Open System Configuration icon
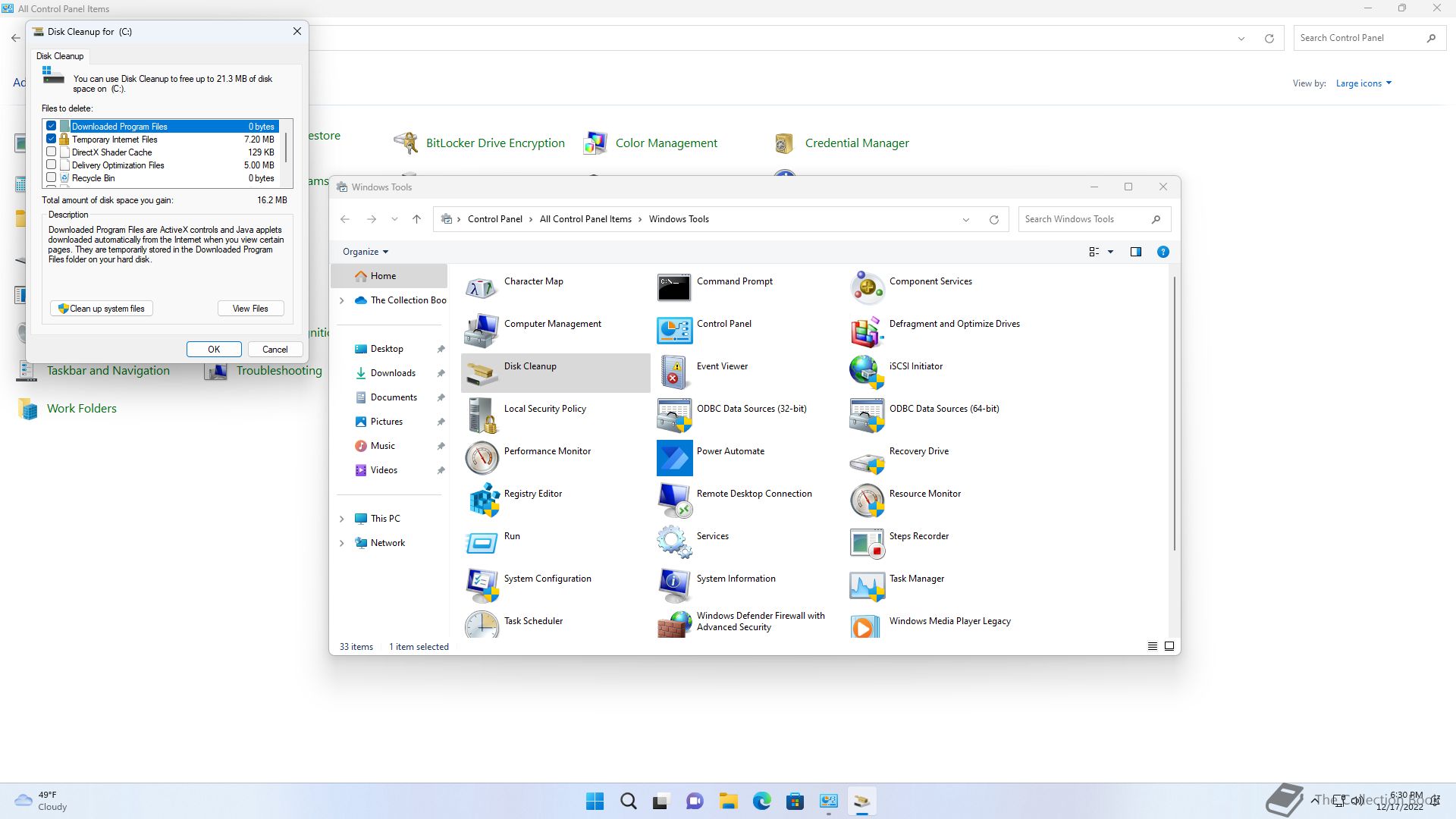The image size is (1456, 819). pos(482,585)
